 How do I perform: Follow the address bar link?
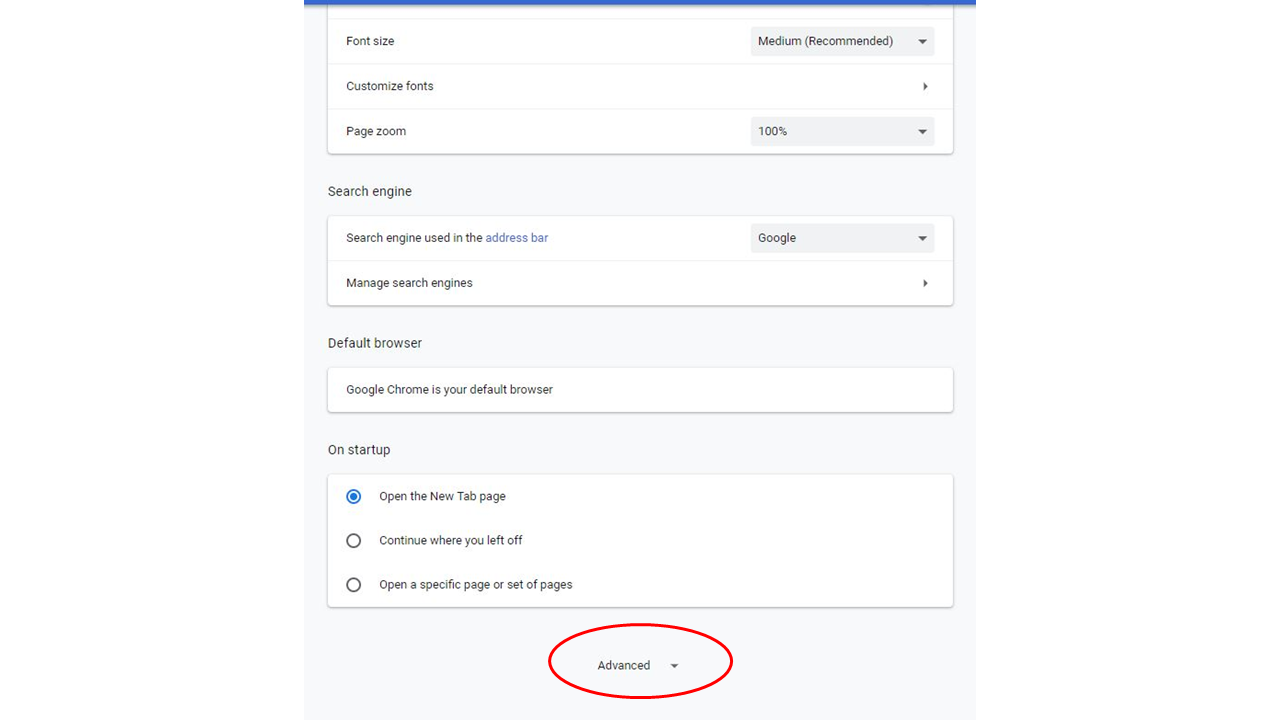tap(516, 238)
